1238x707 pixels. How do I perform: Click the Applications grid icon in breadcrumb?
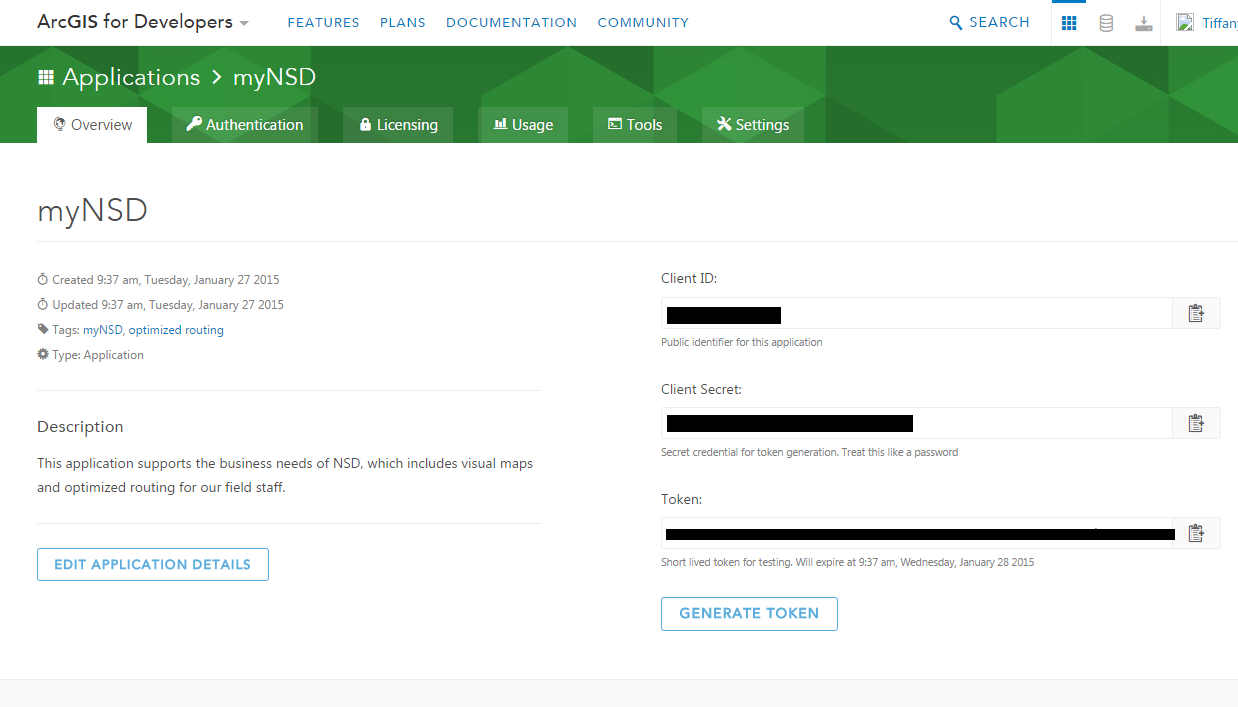(x=45, y=77)
